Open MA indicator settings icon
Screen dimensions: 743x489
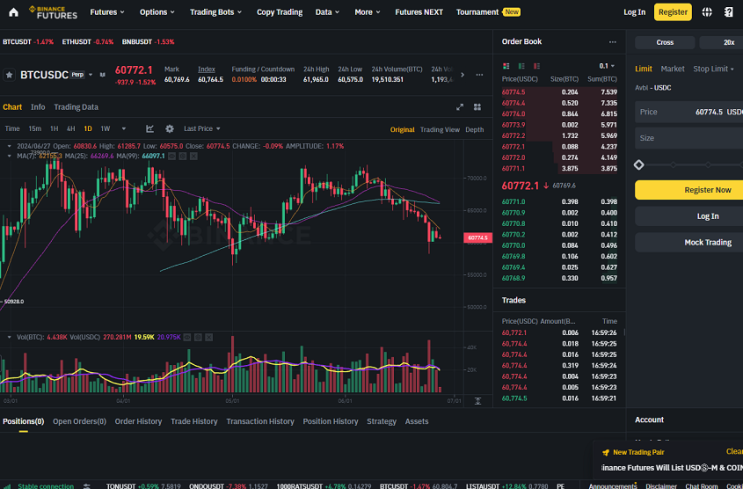click(182, 156)
